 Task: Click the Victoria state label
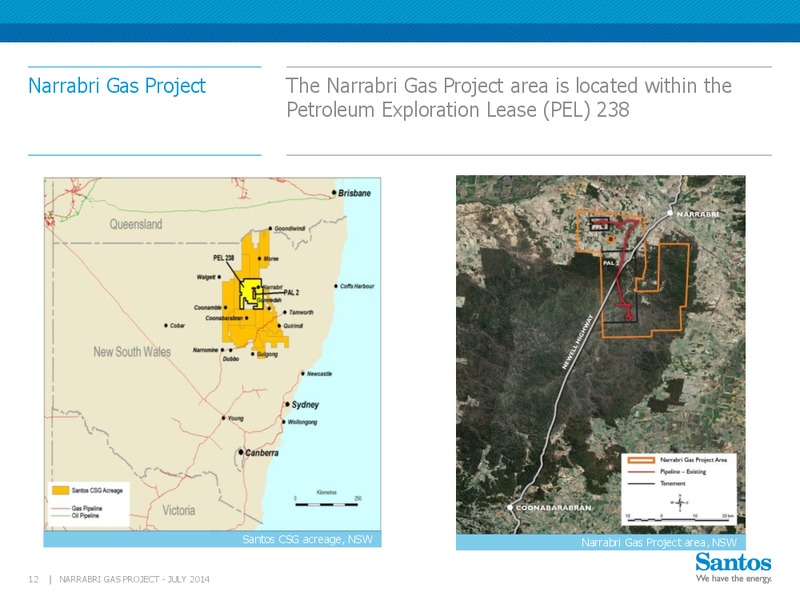tap(179, 510)
